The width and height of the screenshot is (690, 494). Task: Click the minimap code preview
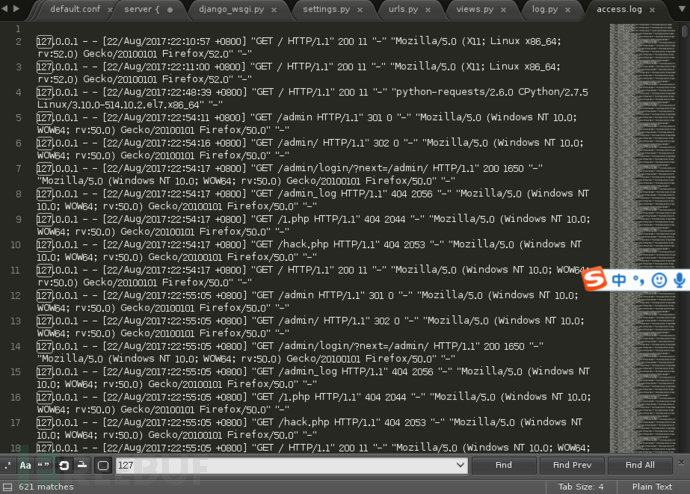tap(642, 238)
